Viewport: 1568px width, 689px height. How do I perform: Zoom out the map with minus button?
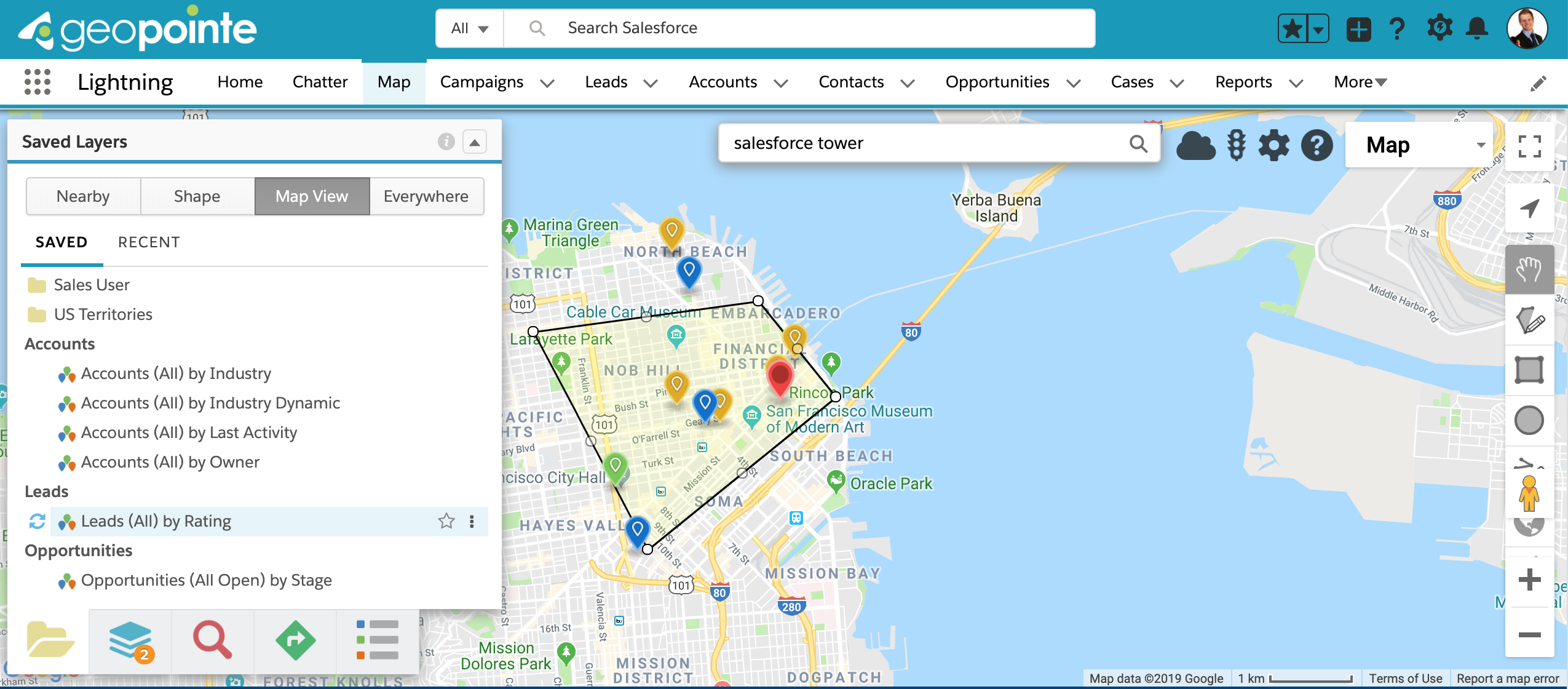(x=1529, y=634)
